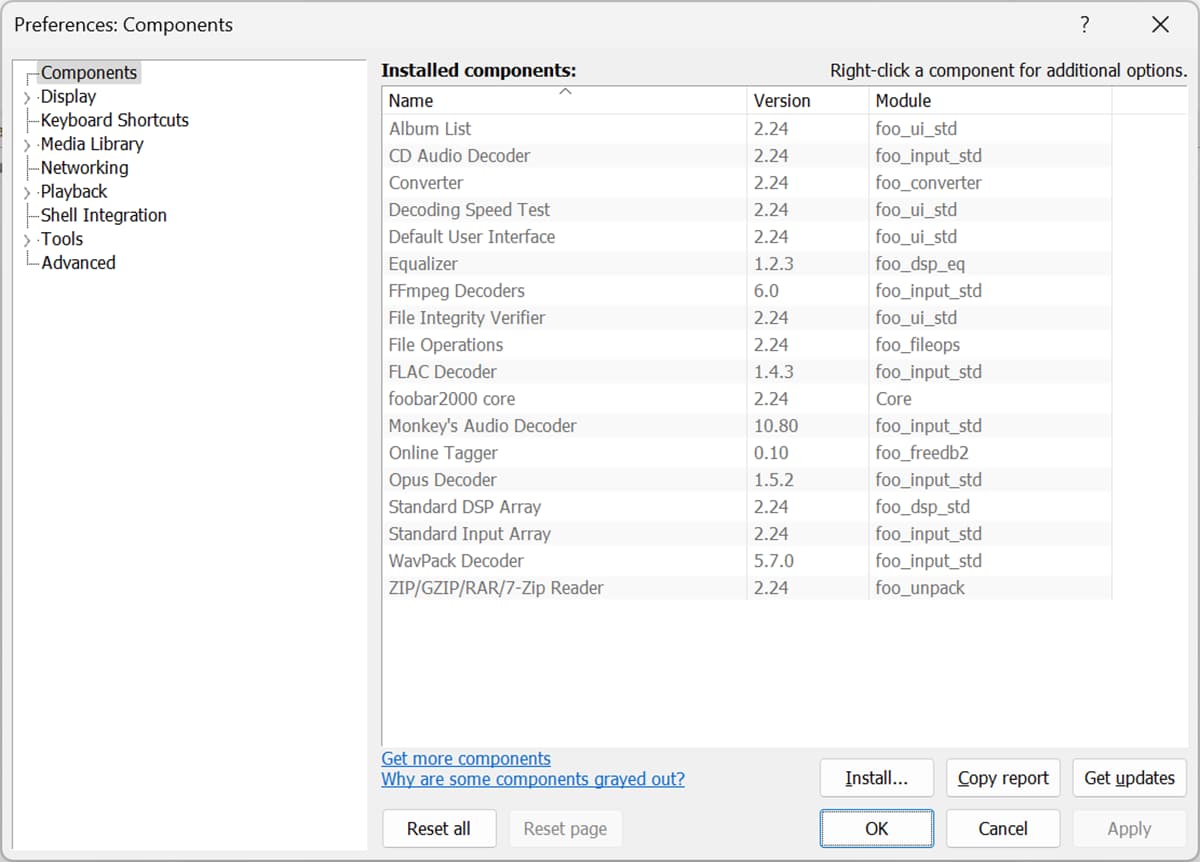The image size is (1200, 862).
Task: Open the Get more components link
Action: [466, 758]
